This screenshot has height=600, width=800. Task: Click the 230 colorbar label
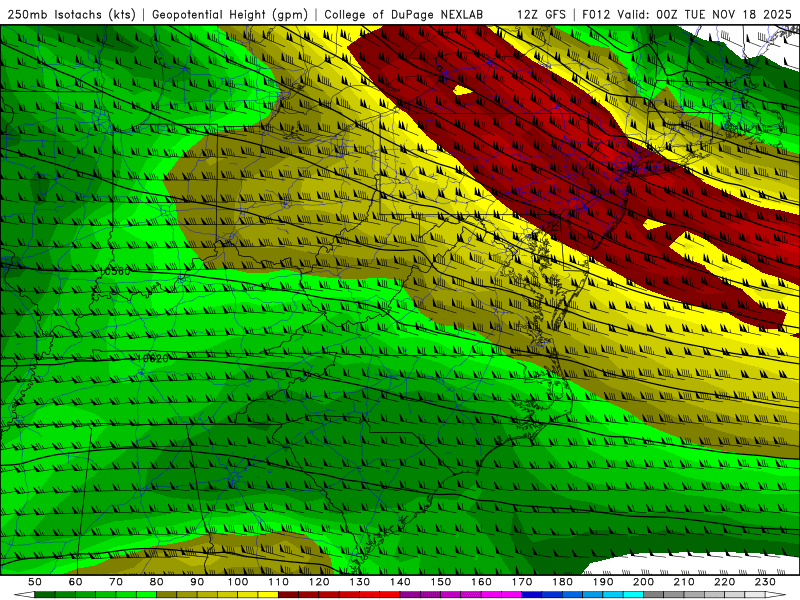tap(766, 582)
